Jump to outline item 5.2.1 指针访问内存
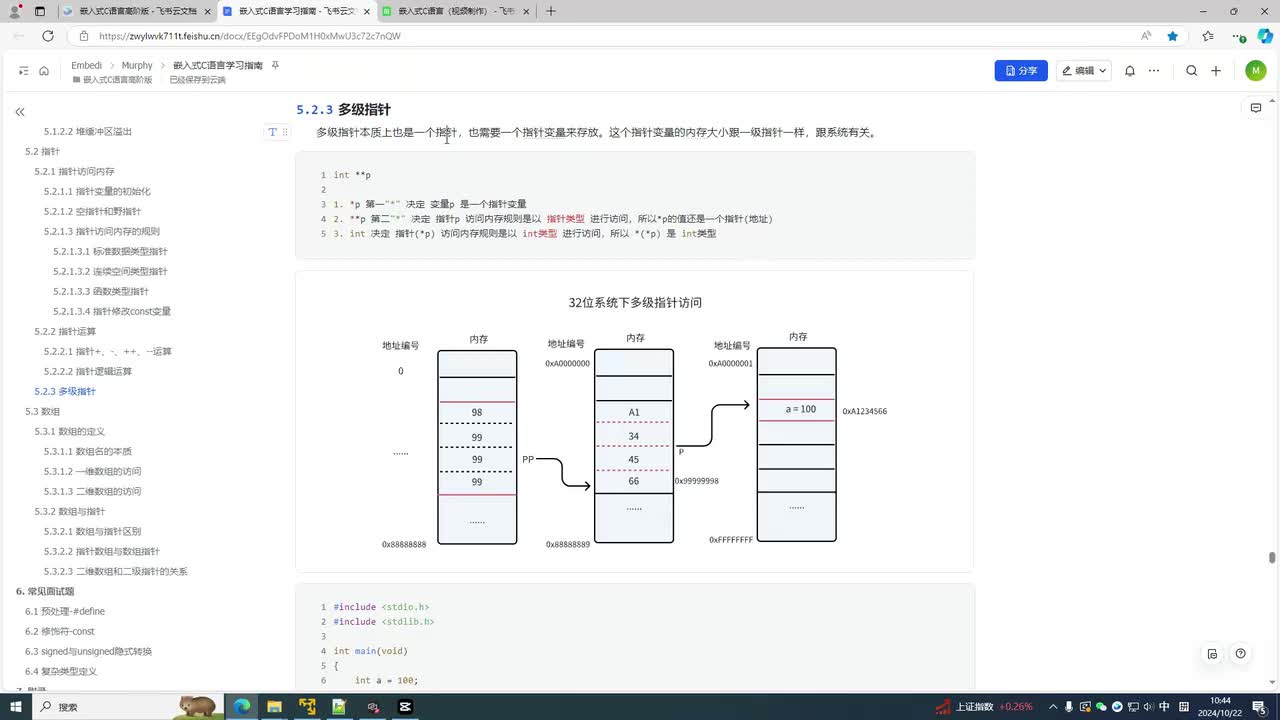Viewport: 1280px width, 720px height. 75,171
